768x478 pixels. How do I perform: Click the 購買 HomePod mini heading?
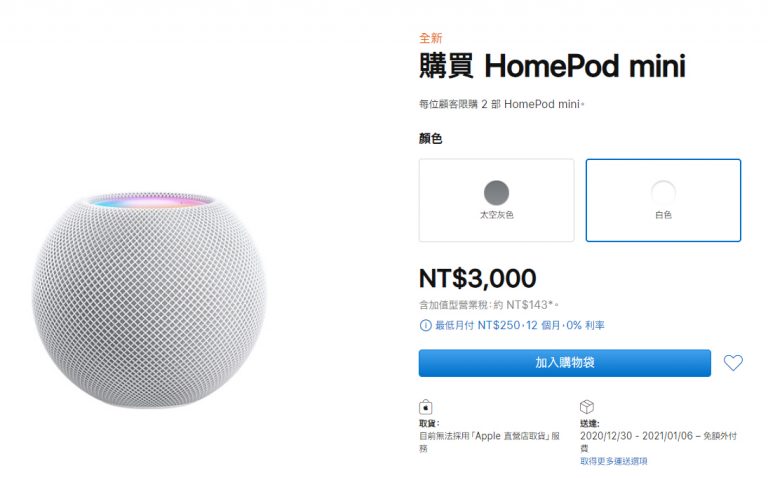click(x=552, y=66)
